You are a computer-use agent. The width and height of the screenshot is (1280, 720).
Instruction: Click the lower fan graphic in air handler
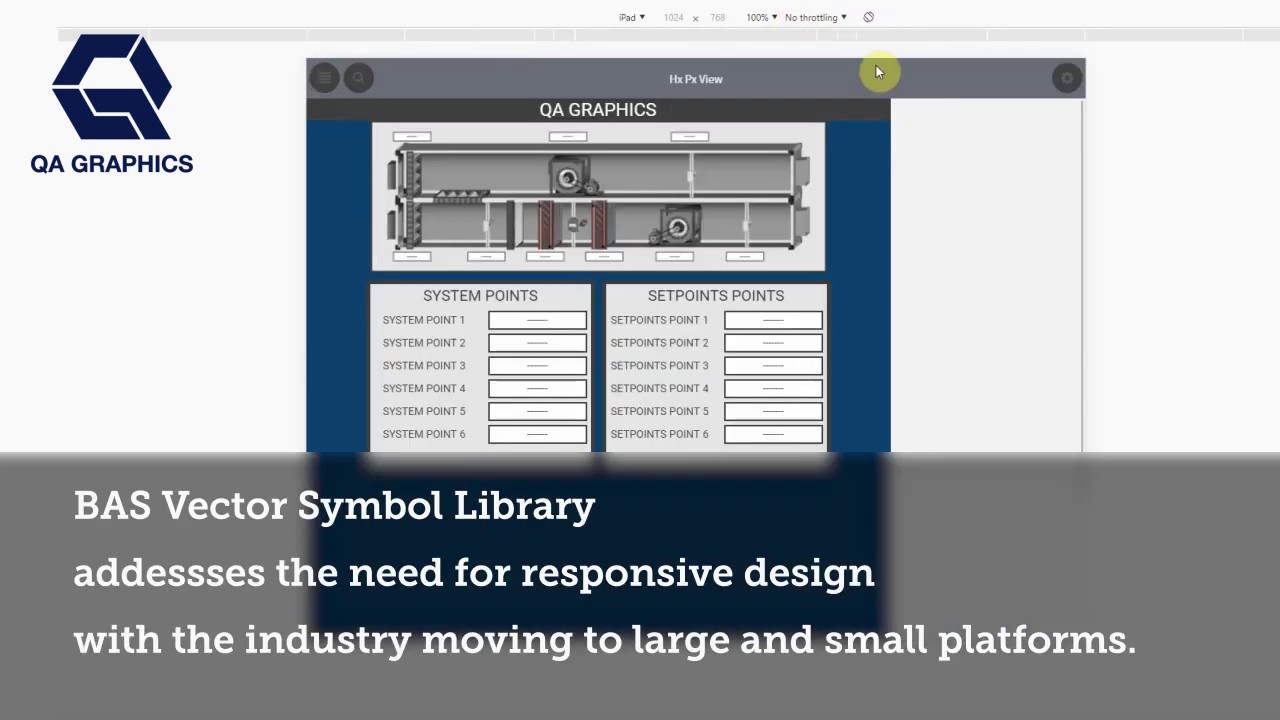pos(677,226)
